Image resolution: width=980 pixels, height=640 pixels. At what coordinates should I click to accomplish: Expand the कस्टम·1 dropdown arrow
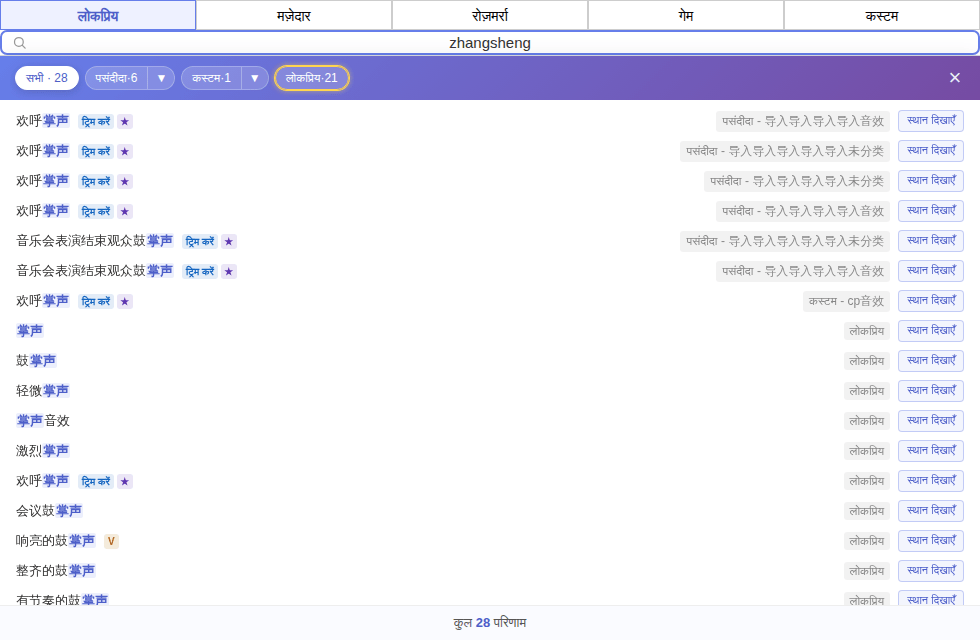(254, 78)
